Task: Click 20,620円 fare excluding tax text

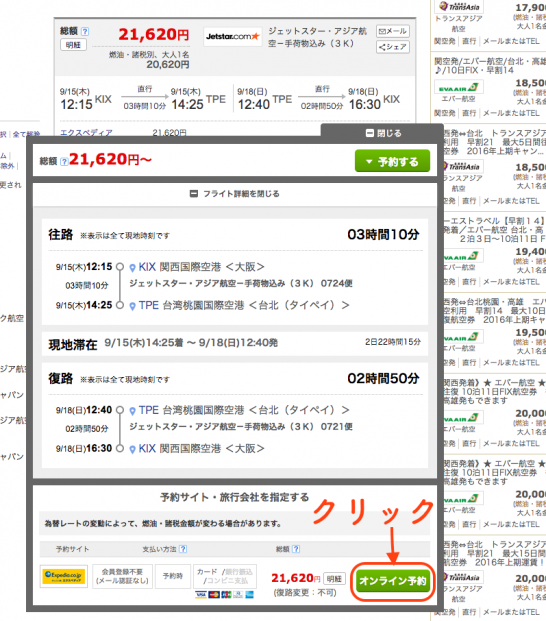Action: [168, 65]
